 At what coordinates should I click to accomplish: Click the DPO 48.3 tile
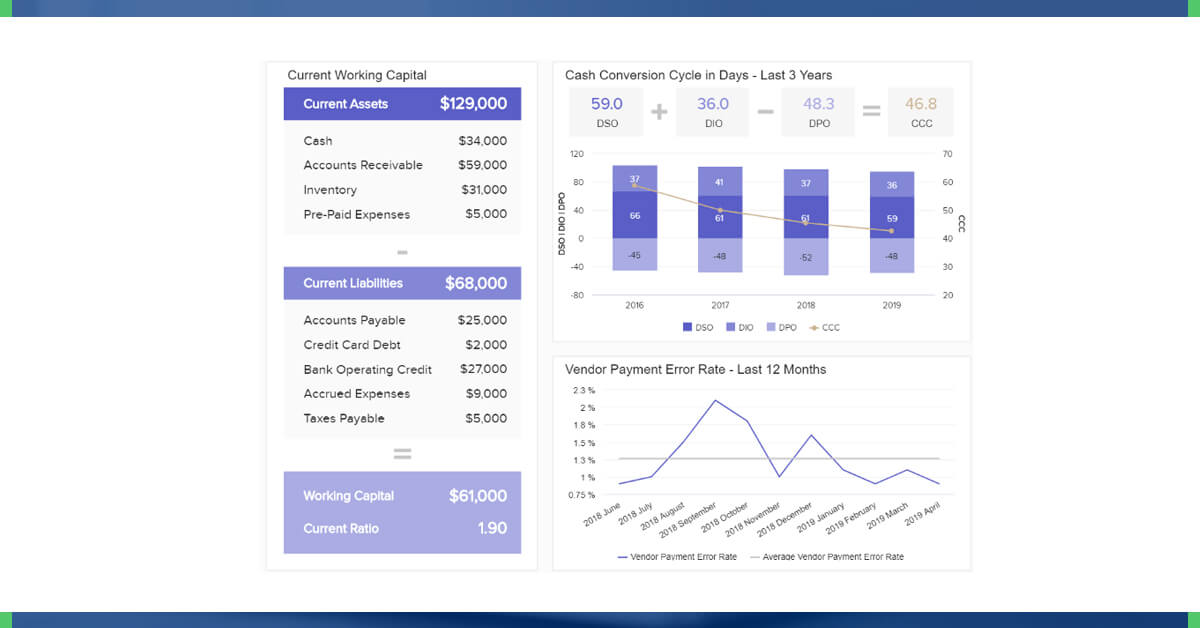pos(818,112)
